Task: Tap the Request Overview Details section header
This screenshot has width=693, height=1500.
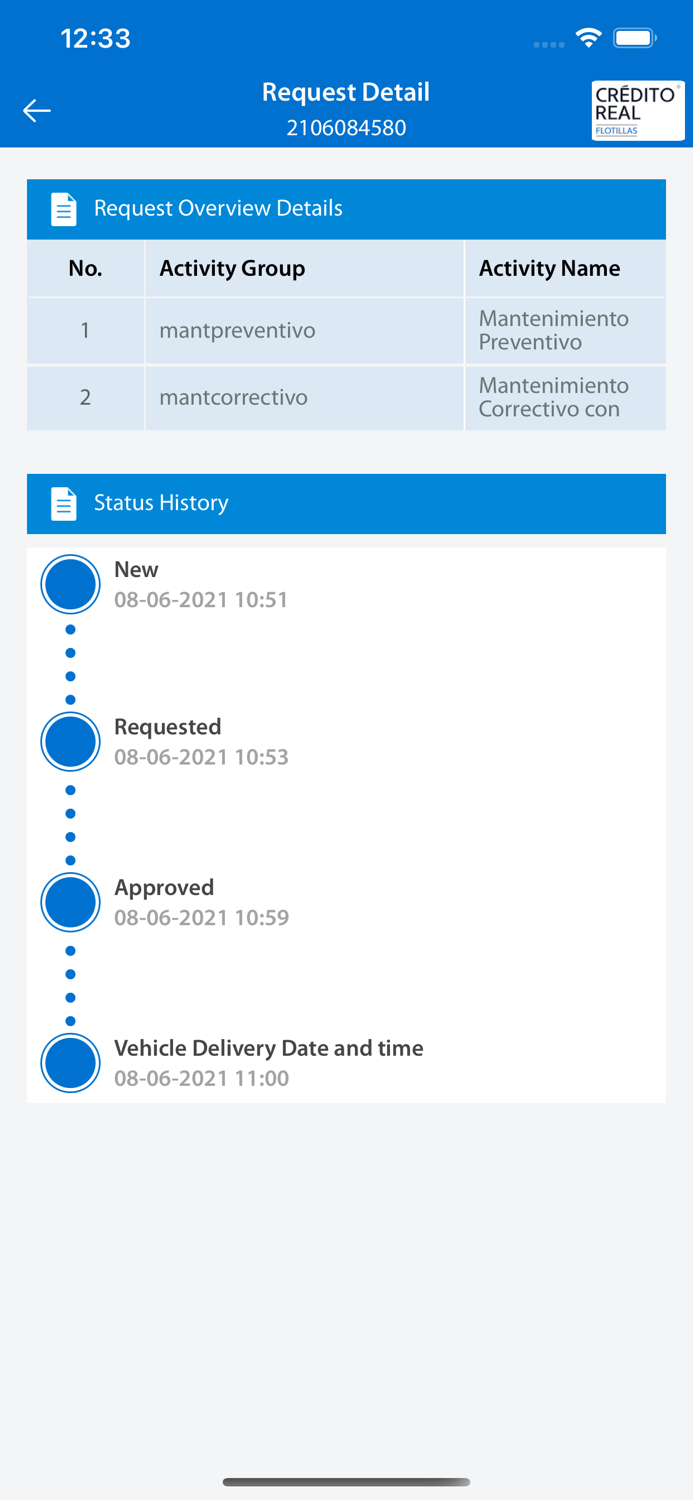Action: tap(345, 209)
